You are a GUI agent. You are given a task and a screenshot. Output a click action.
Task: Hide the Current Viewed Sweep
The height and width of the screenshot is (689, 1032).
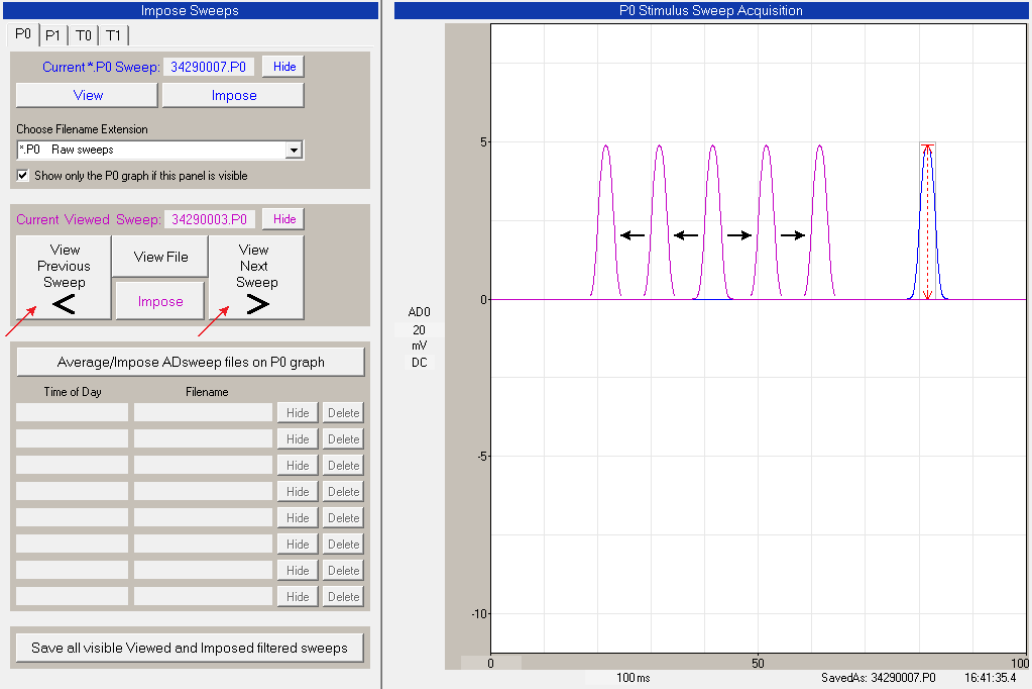(x=284, y=219)
